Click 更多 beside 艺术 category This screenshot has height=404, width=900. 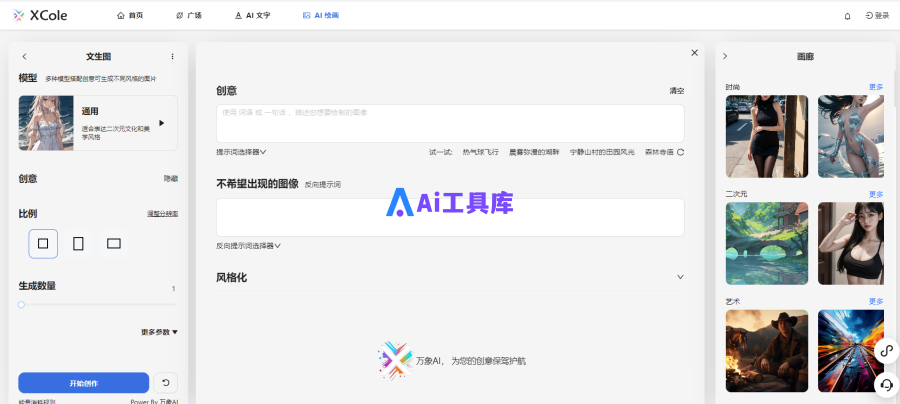click(876, 301)
